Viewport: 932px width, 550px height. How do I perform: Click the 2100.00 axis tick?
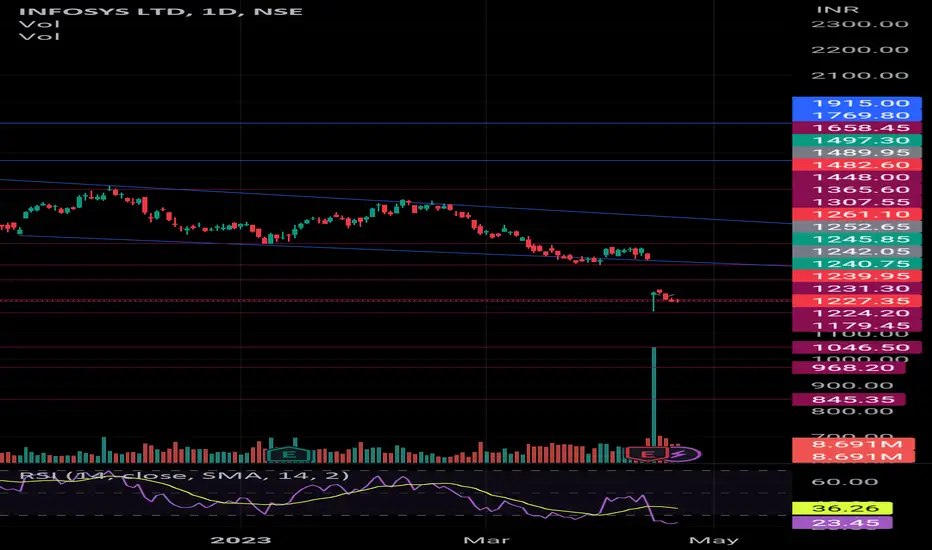(859, 76)
